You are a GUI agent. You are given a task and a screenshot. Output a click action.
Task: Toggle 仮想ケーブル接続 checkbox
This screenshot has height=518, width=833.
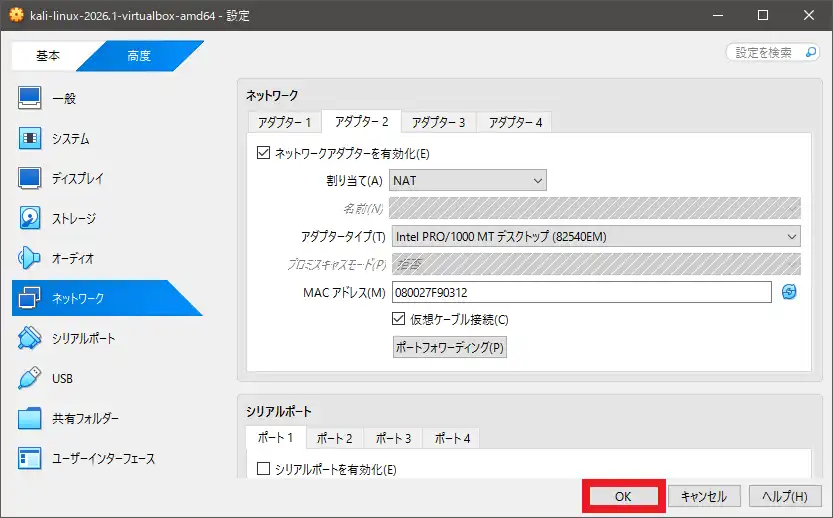(x=398, y=319)
